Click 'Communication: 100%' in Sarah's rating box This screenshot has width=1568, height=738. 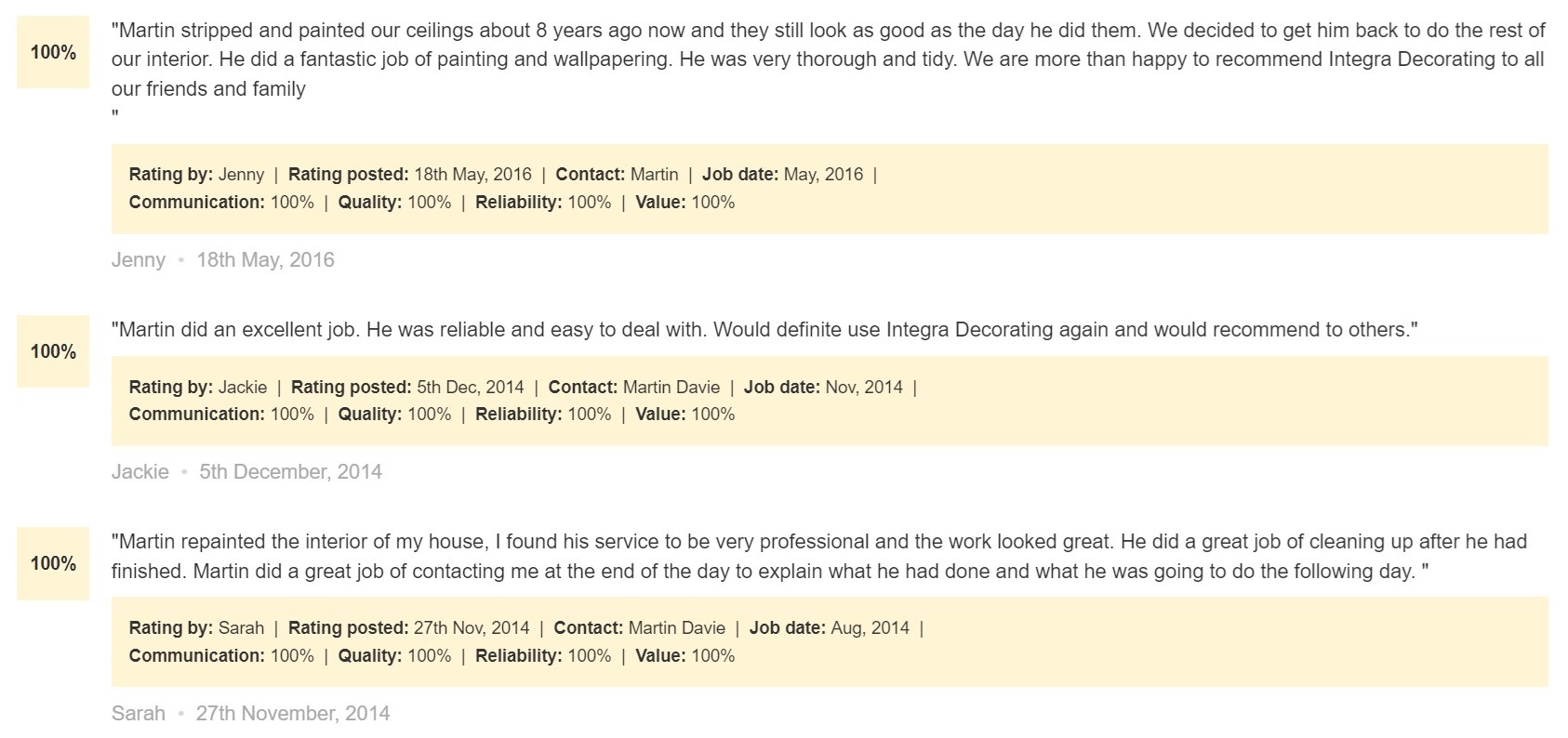[x=221, y=656]
